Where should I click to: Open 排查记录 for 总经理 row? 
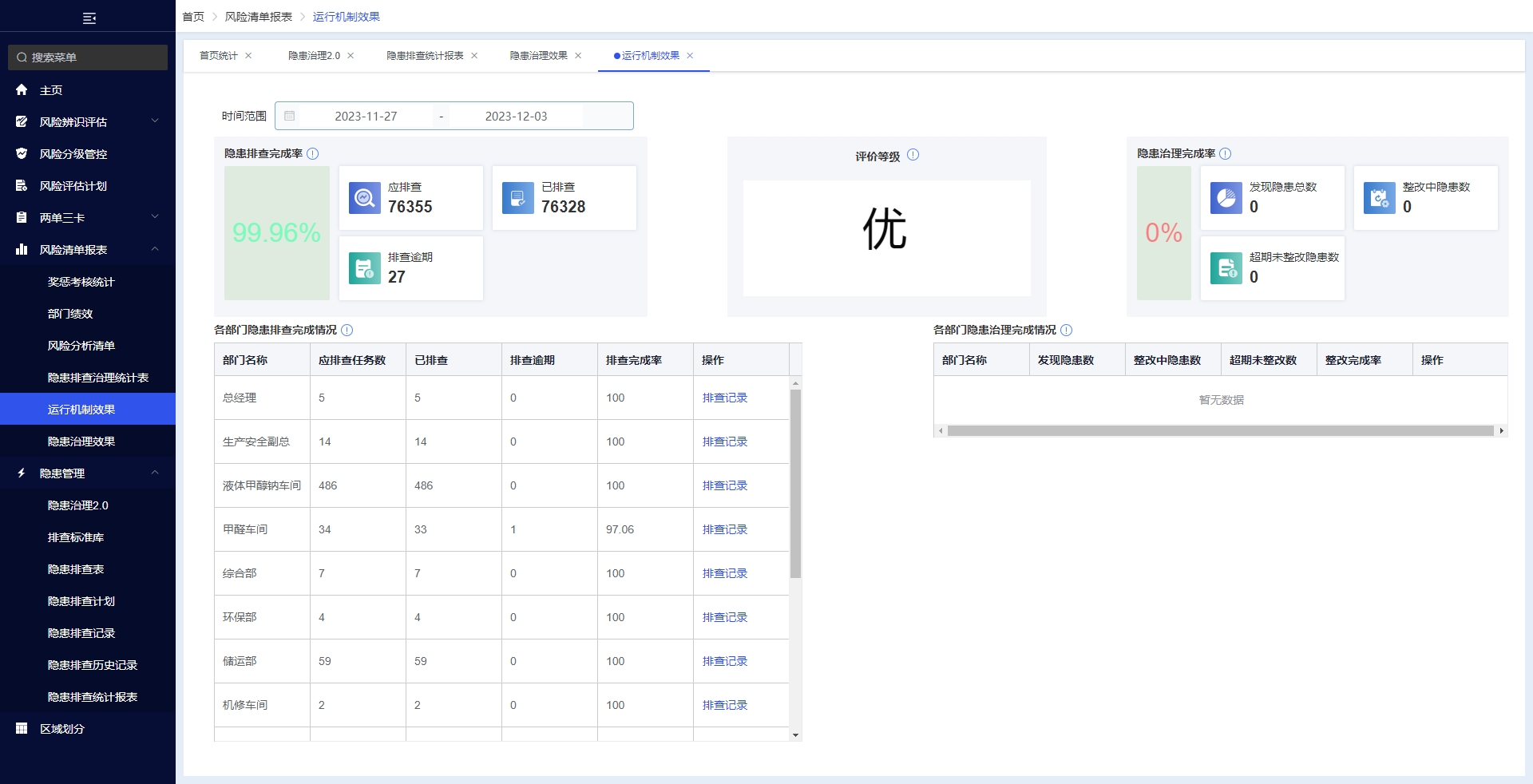[x=725, y=398]
